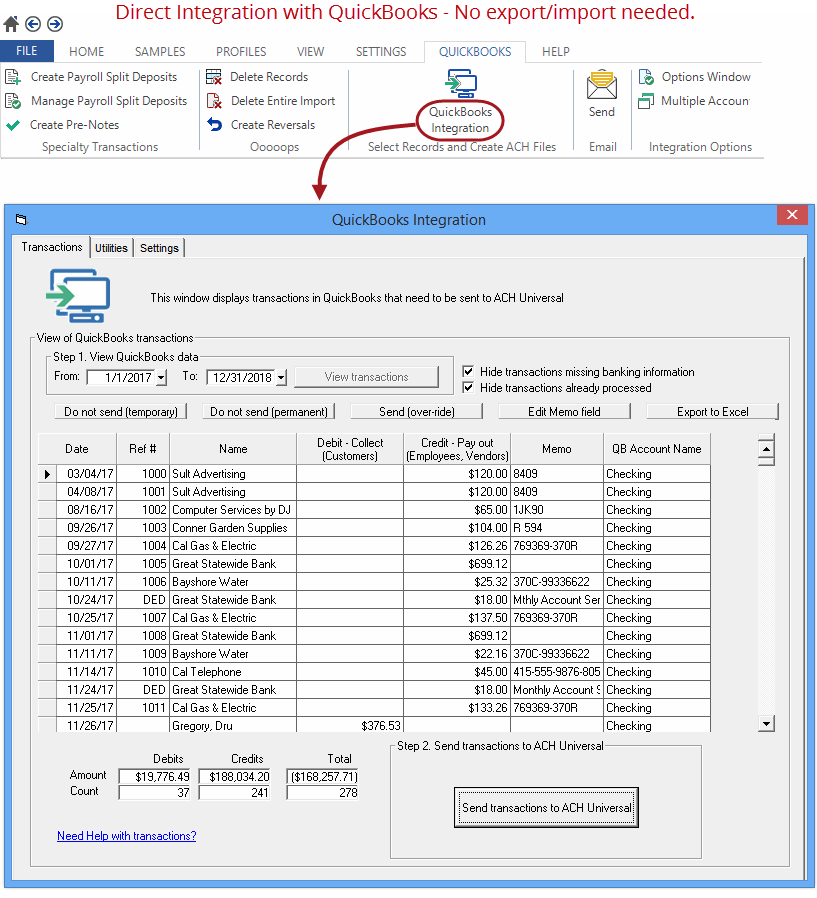
Task: Click the Debit - Collect column header
Action: point(350,449)
